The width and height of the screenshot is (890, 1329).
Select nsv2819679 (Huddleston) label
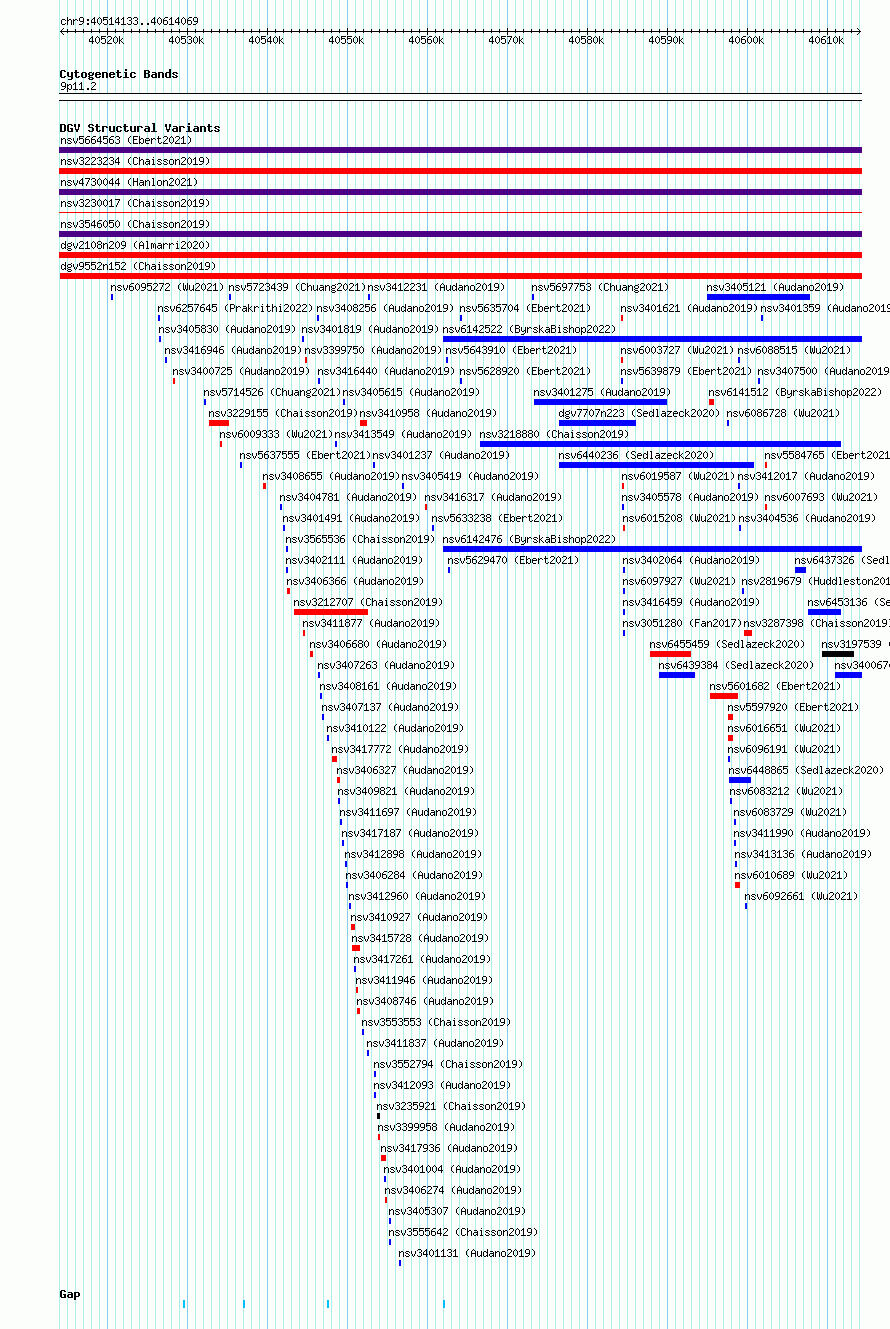pos(815,582)
